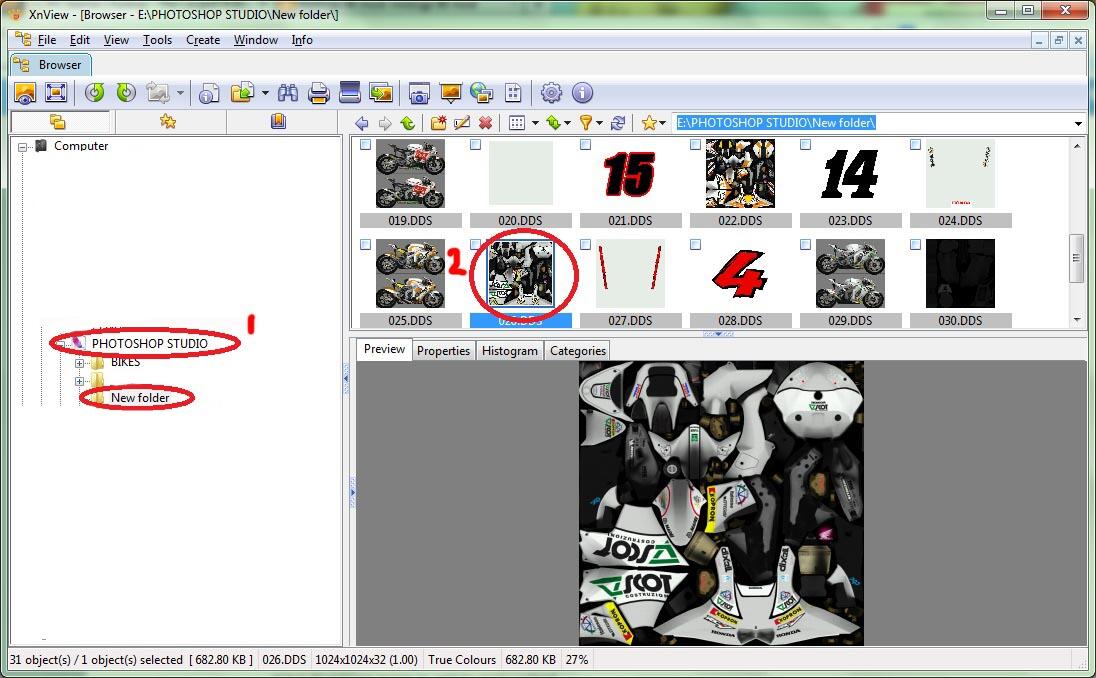Show the categories bookmark panel tab

[x=278, y=122]
